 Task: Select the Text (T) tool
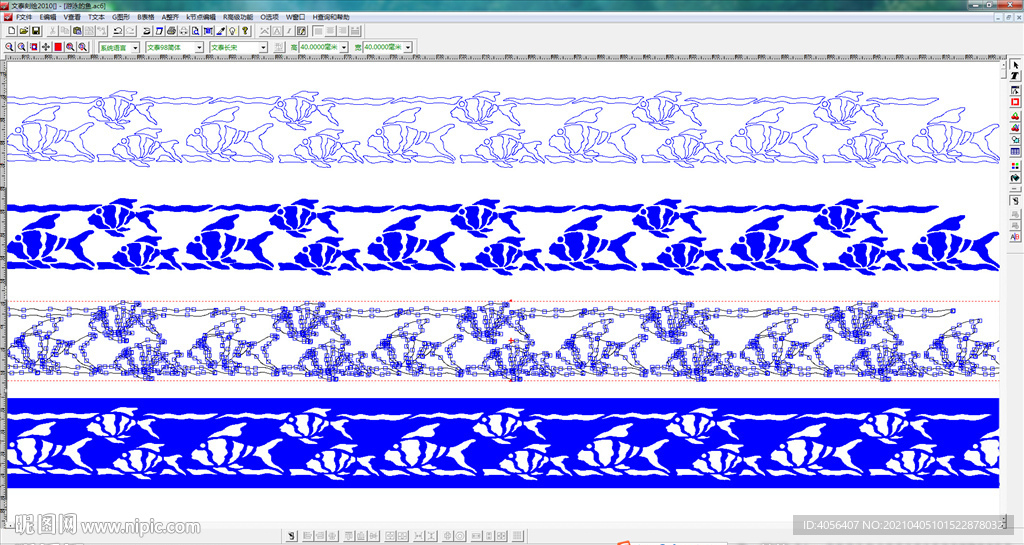[x=1015, y=77]
